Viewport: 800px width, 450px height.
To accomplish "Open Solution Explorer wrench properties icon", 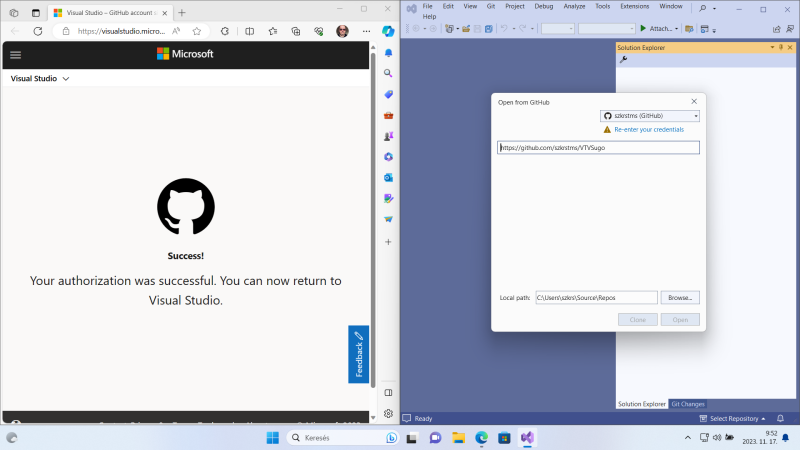I will [623, 60].
